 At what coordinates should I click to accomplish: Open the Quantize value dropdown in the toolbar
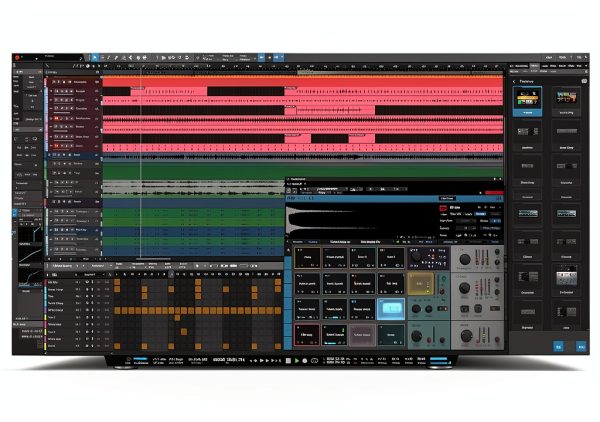[211, 57]
